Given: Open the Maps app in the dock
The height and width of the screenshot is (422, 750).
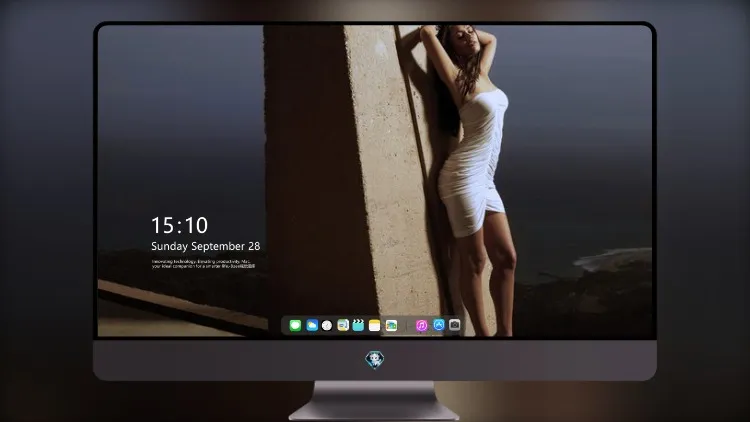Looking at the screenshot, I should (x=343, y=325).
